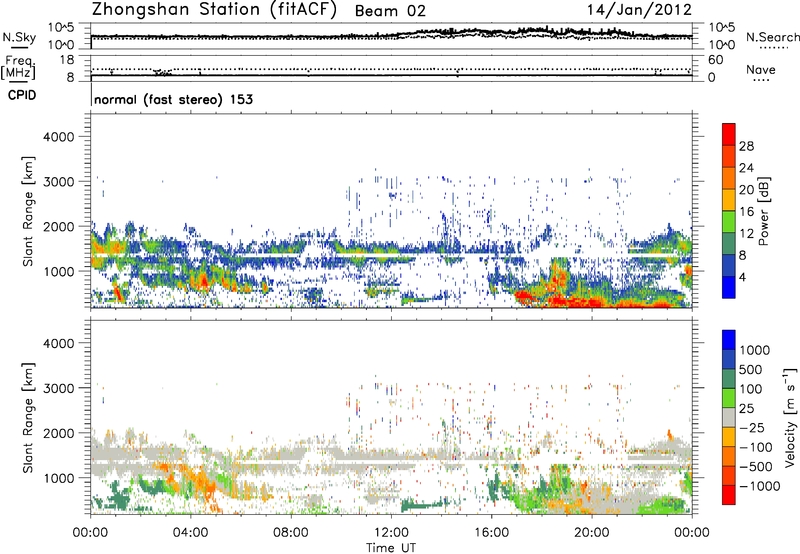Image resolution: width=800 pixels, height=554 pixels.
Task: Click the 'N.Sky' legend label
Action: [19, 37]
